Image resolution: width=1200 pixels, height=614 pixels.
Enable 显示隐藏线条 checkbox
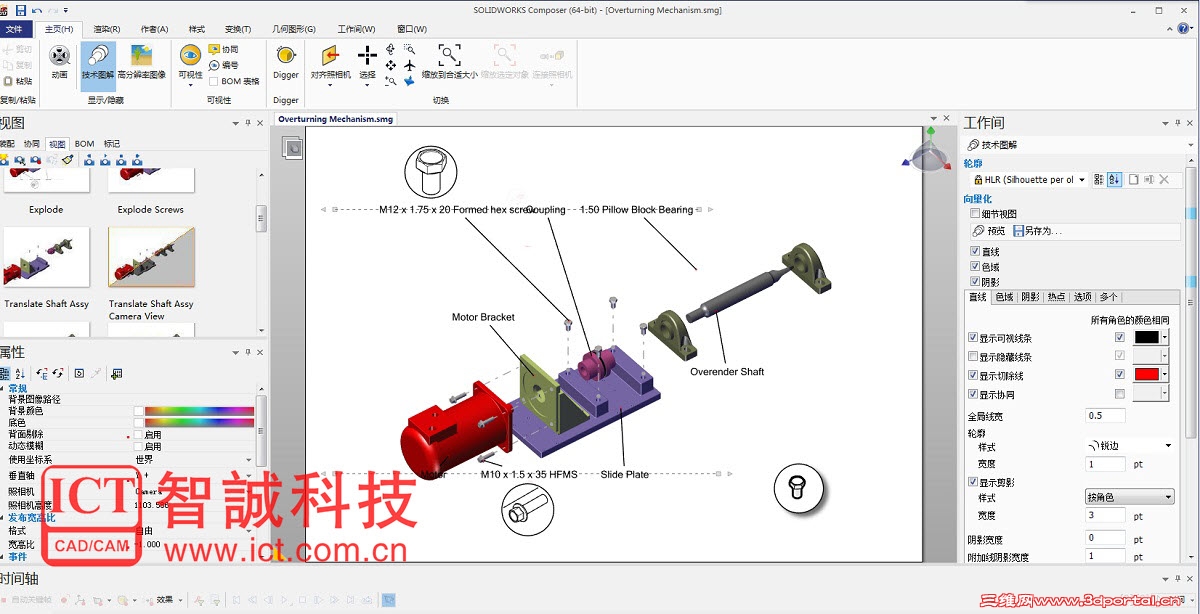pos(973,356)
